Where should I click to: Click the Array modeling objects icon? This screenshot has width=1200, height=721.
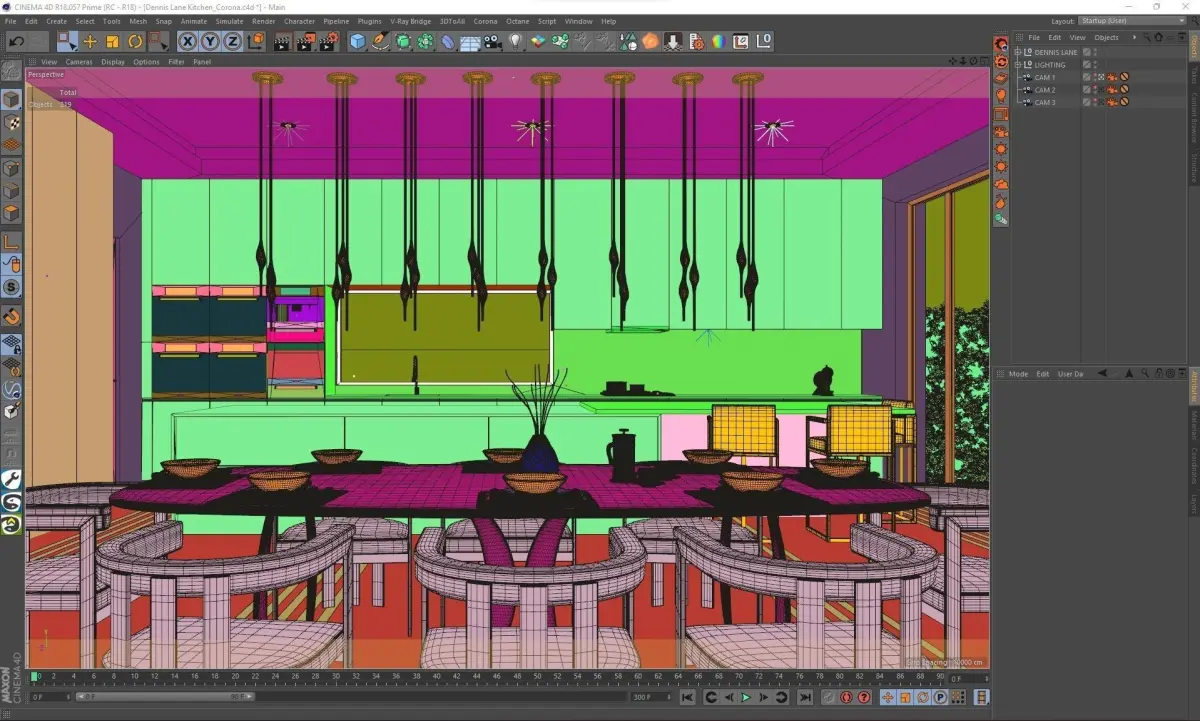coord(425,41)
